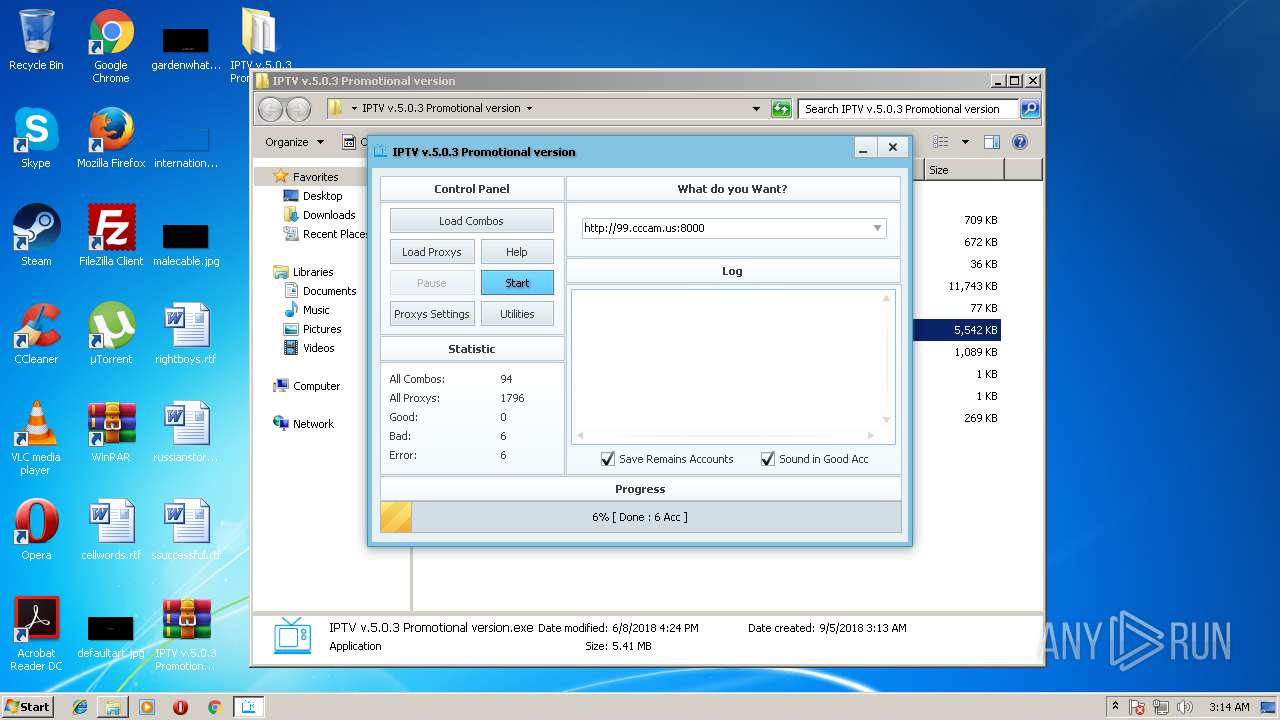Expand the server URL dropdown arrow
The image size is (1280, 720).
tap(877, 228)
